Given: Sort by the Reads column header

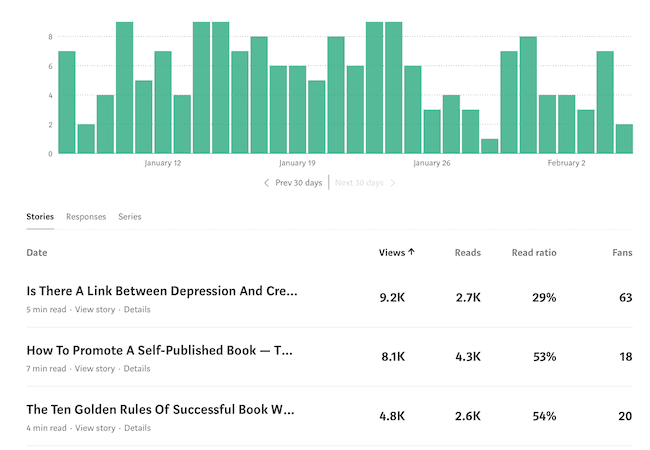Looking at the screenshot, I should pos(469,253).
